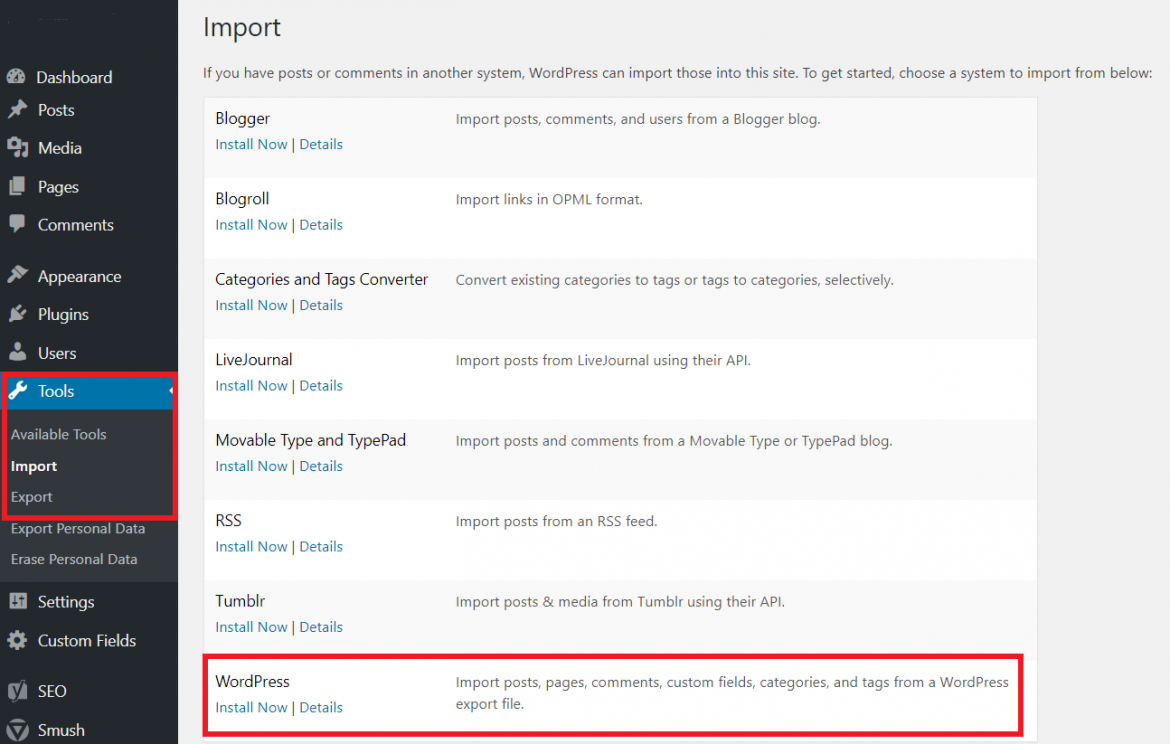The width and height of the screenshot is (1170, 744).
Task: Open the Users person icon
Action: coord(20,352)
